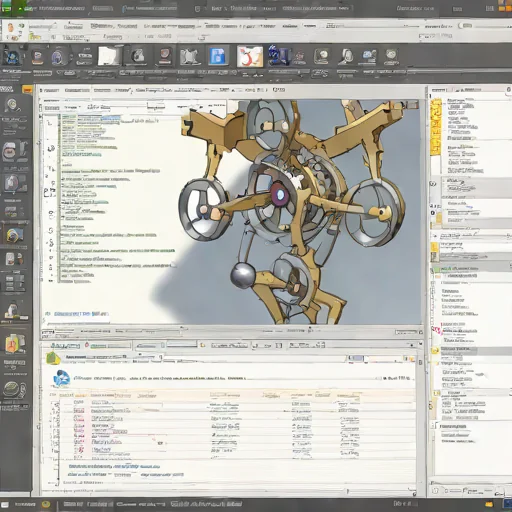Click the gray creature-shaped icon left of save icon

coord(190,56)
